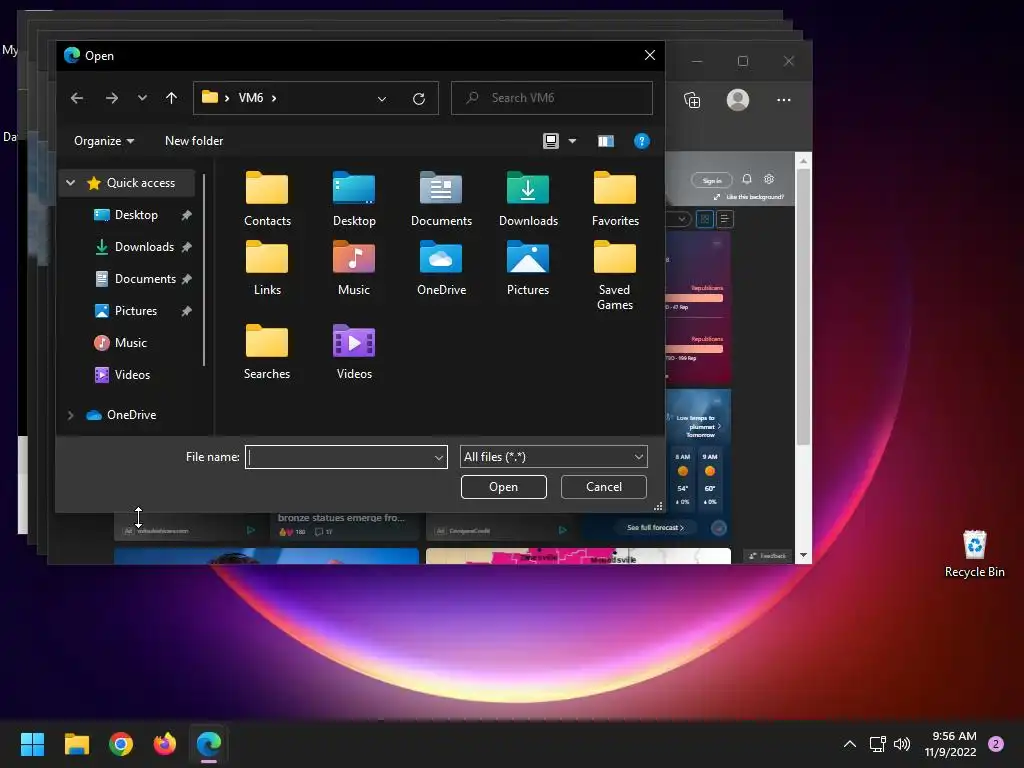Click the Edge page vertical scrollbar
The image size is (1024, 768).
[x=803, y=358]
